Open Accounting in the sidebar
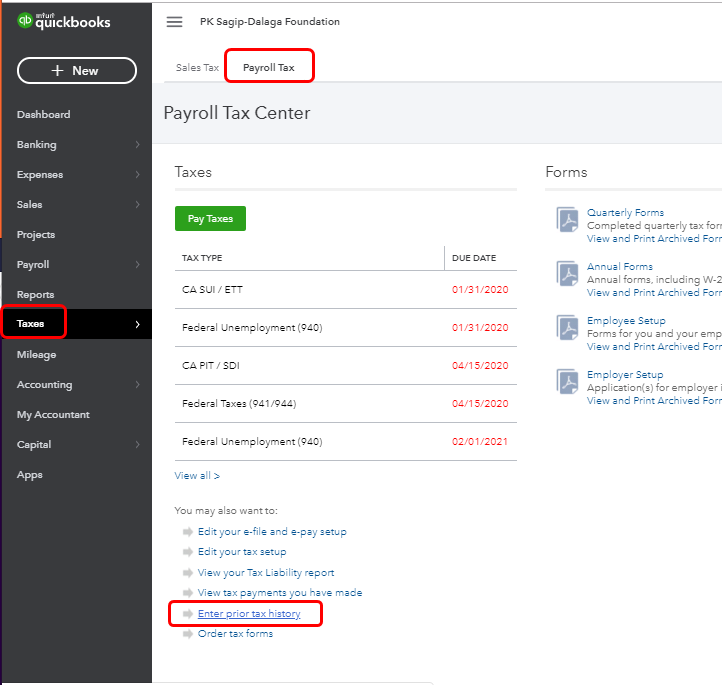The height and width of the screenshot is (685, 722). click(45, 385)
